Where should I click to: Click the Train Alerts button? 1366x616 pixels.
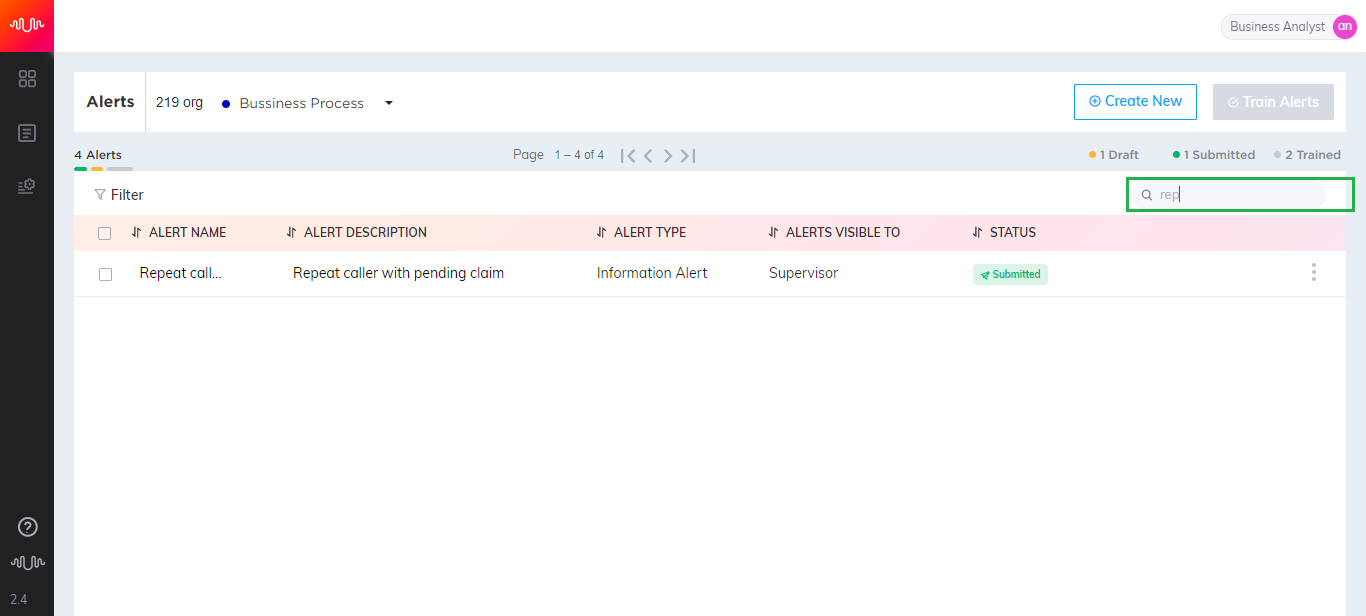(1273, 102)
